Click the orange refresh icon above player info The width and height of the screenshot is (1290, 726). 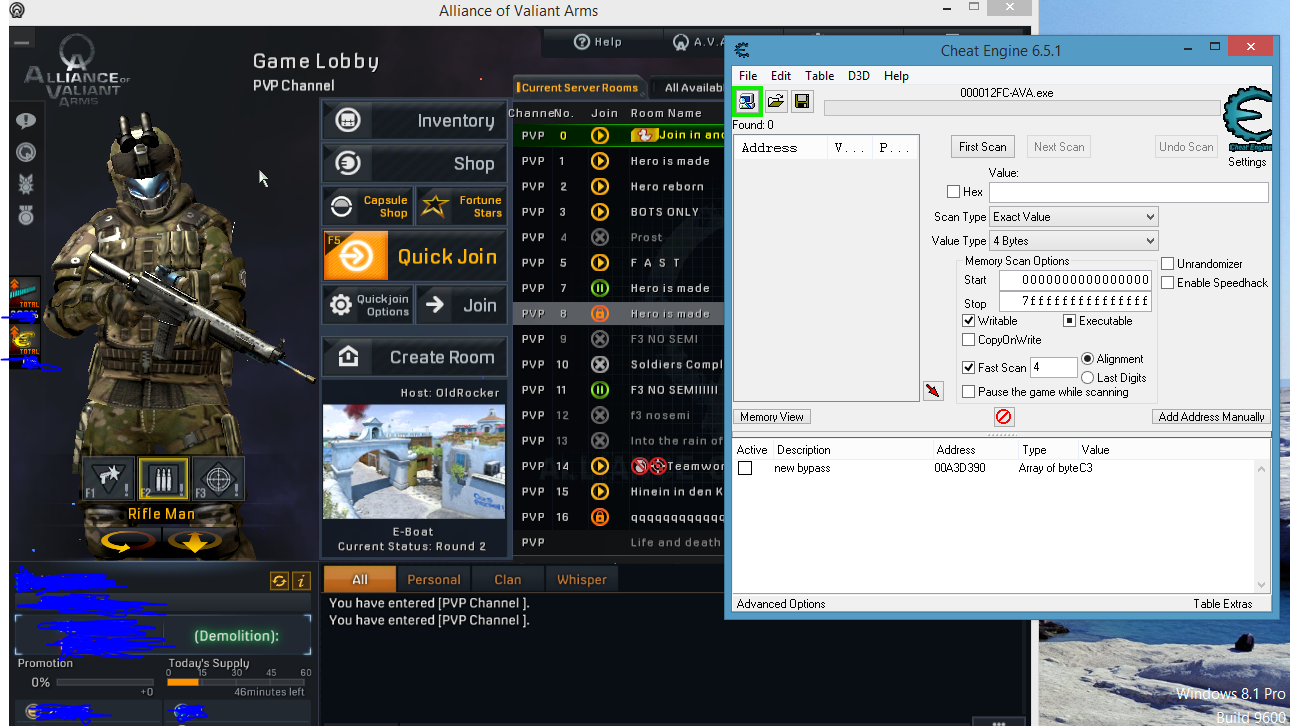[x=279, y=581]
